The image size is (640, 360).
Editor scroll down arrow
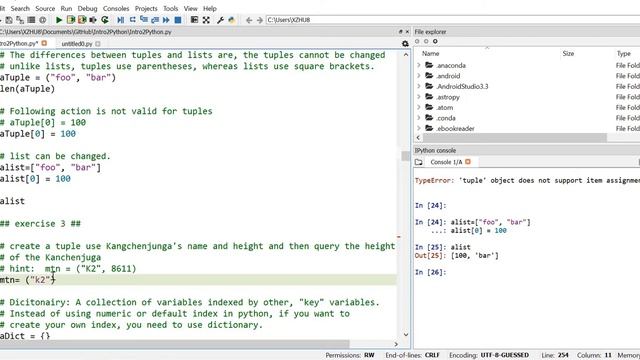[406, 335]
